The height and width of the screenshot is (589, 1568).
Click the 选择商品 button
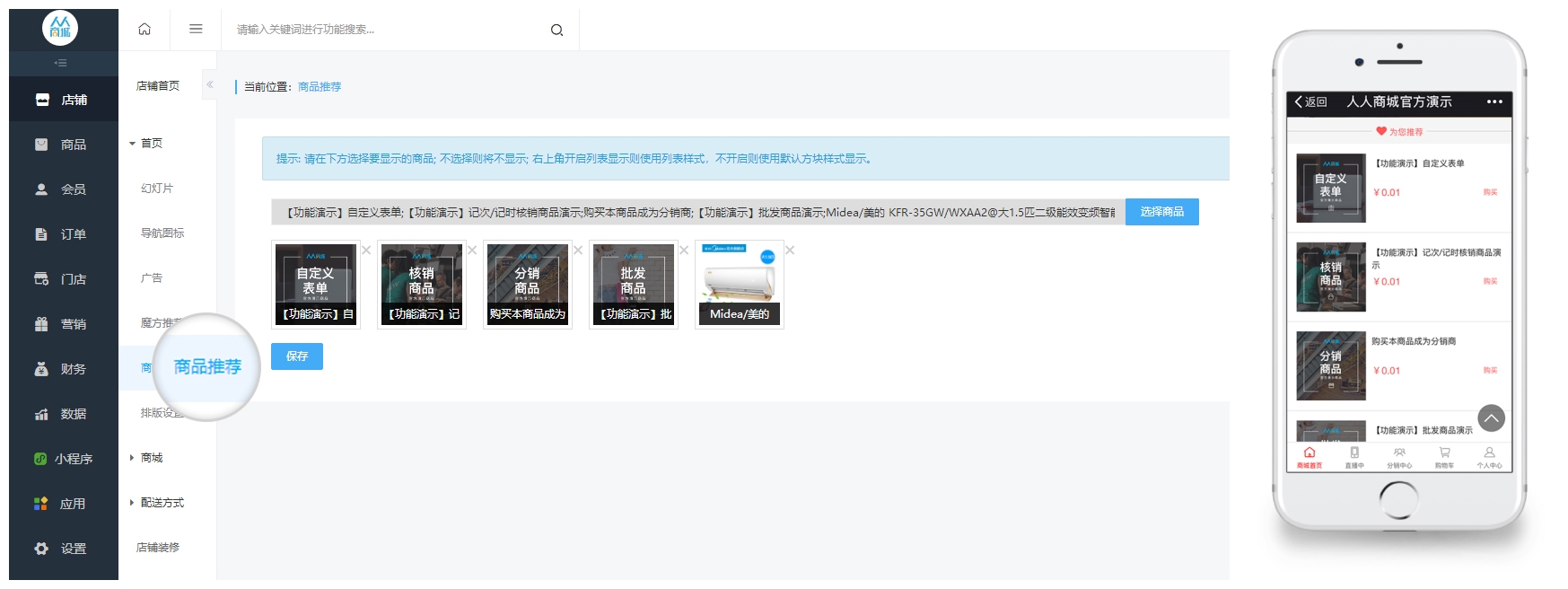coord(1161,212)
